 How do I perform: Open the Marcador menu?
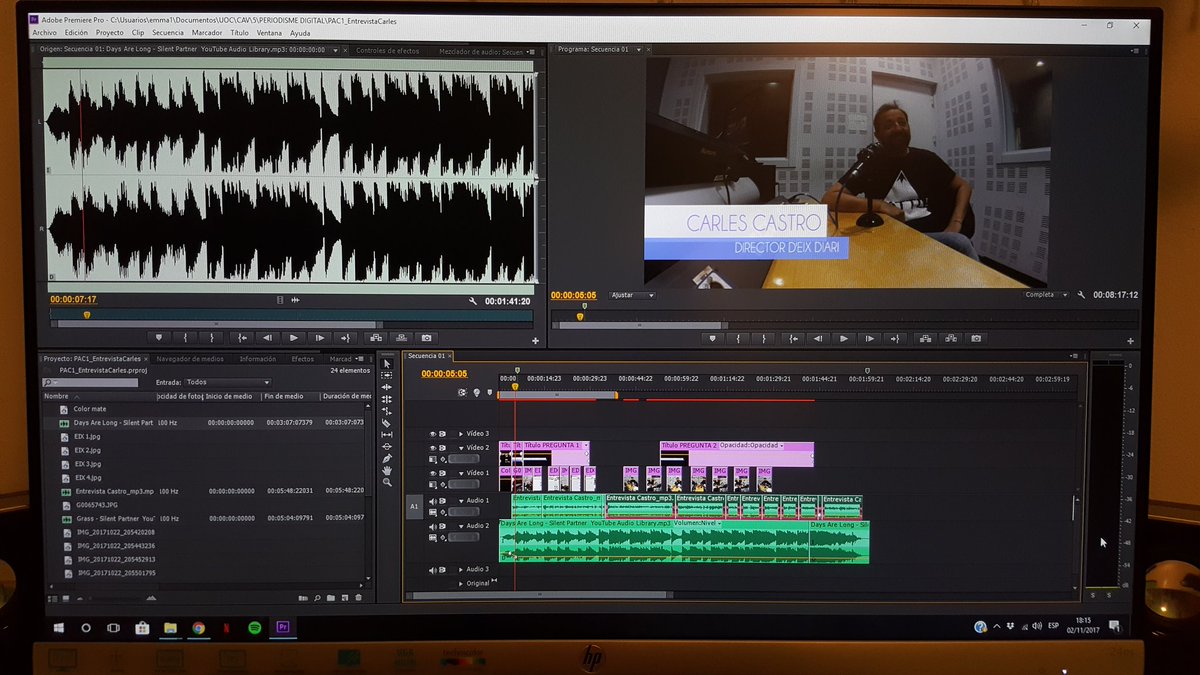point(207,33)
